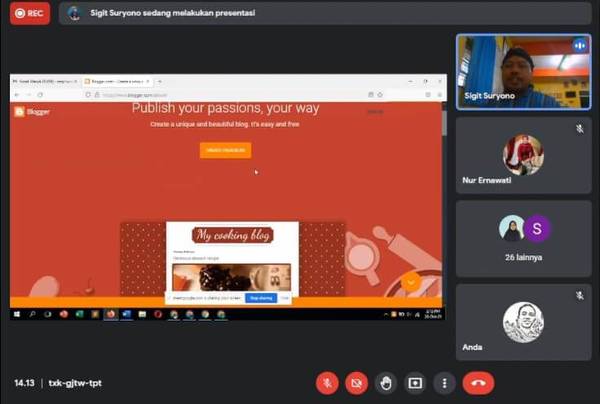
Task: Click the red leave call button
Action: 478,383
